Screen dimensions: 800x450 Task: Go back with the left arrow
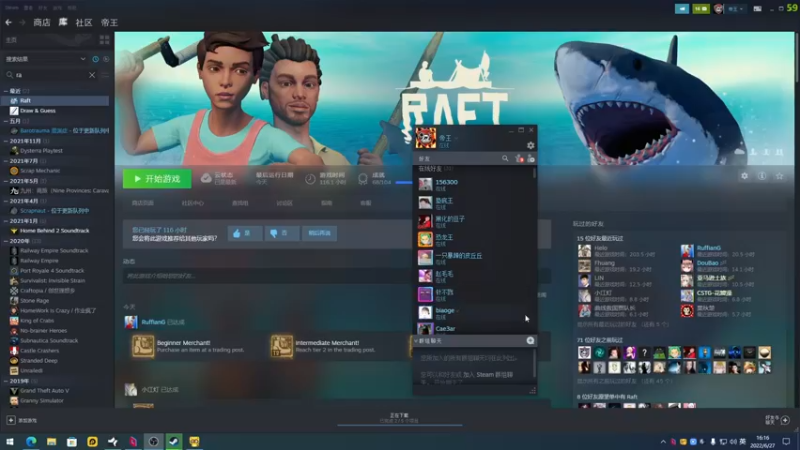[x=8, y=22]
